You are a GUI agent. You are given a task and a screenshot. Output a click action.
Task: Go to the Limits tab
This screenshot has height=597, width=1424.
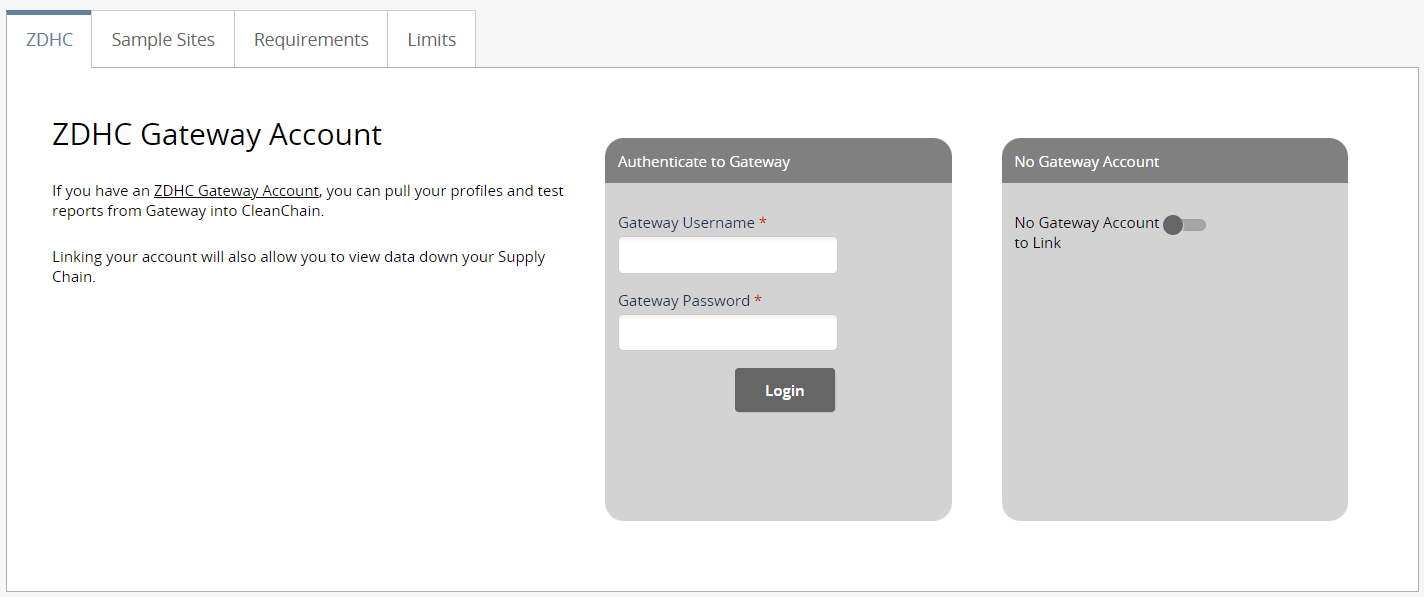tap(432, 40)
